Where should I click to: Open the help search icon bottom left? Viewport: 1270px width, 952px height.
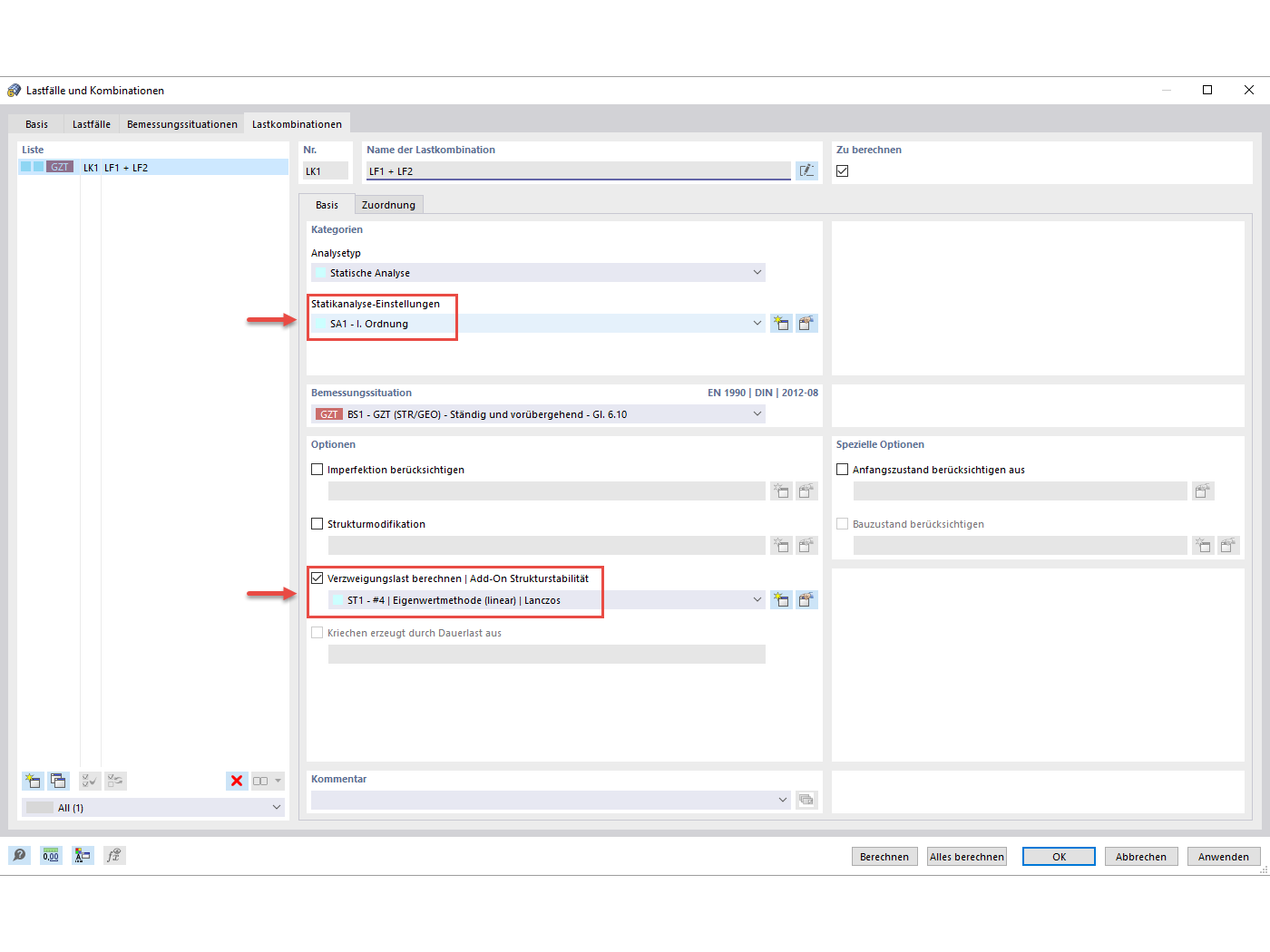pyautogui.click(x=19, y=855)
